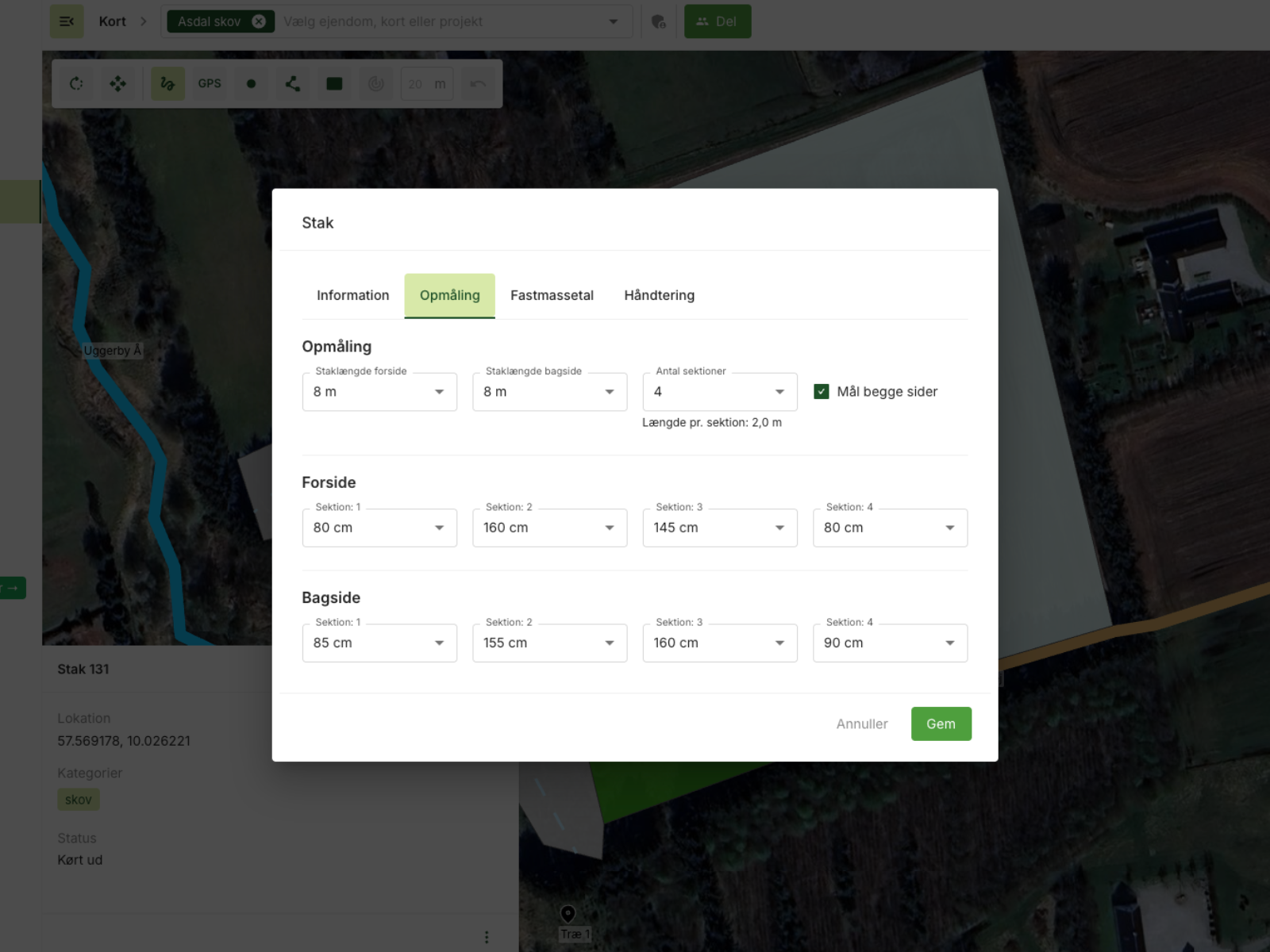Open Bagside Sektion 4 dropdown (90 cm)
This screenshot has height=952, width=1270.
[890, 643]
